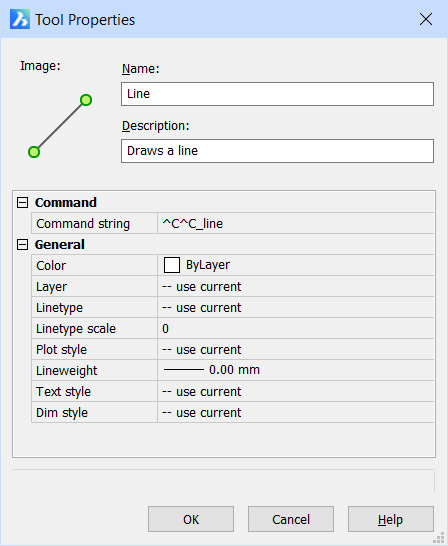Click the OK button
The height and width of the screenshot is (546, 448).
tap(191, 519)
